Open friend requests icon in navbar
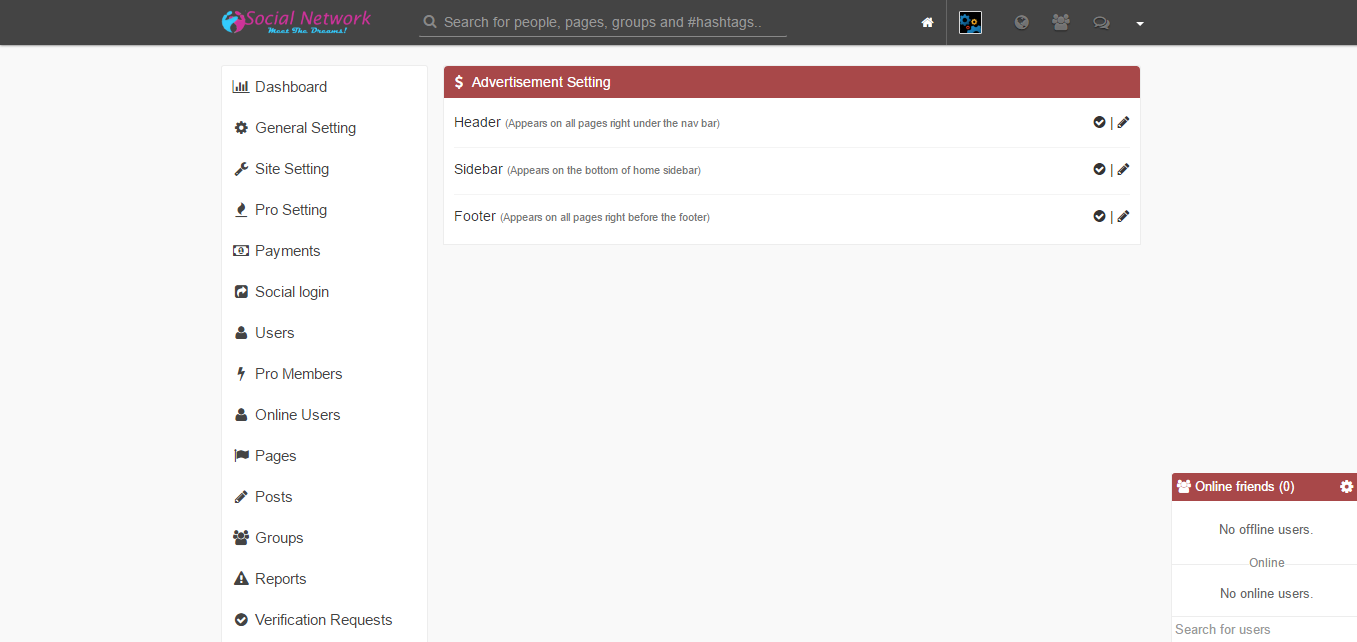Image resolution: width=1357 pixels, height=642 pixels. [x=1061, y=22]
